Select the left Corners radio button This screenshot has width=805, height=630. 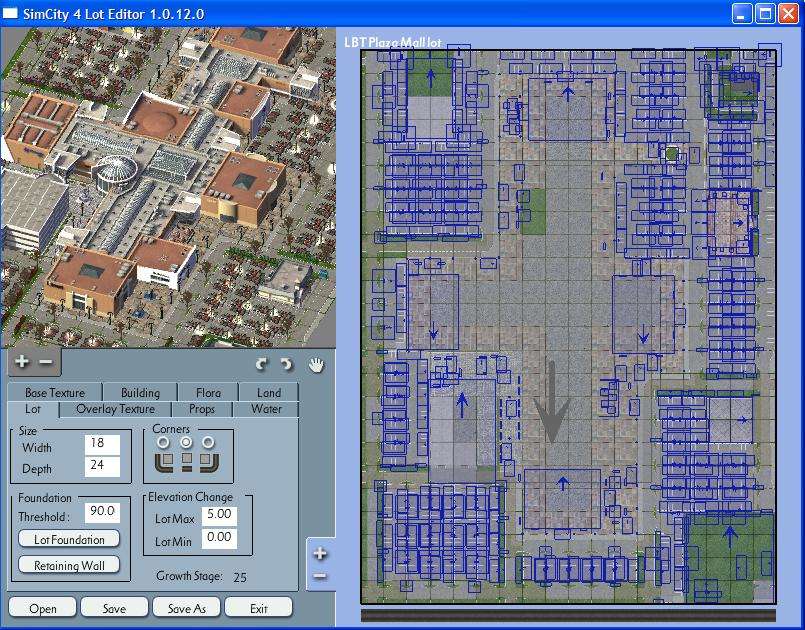pos(163,442)
